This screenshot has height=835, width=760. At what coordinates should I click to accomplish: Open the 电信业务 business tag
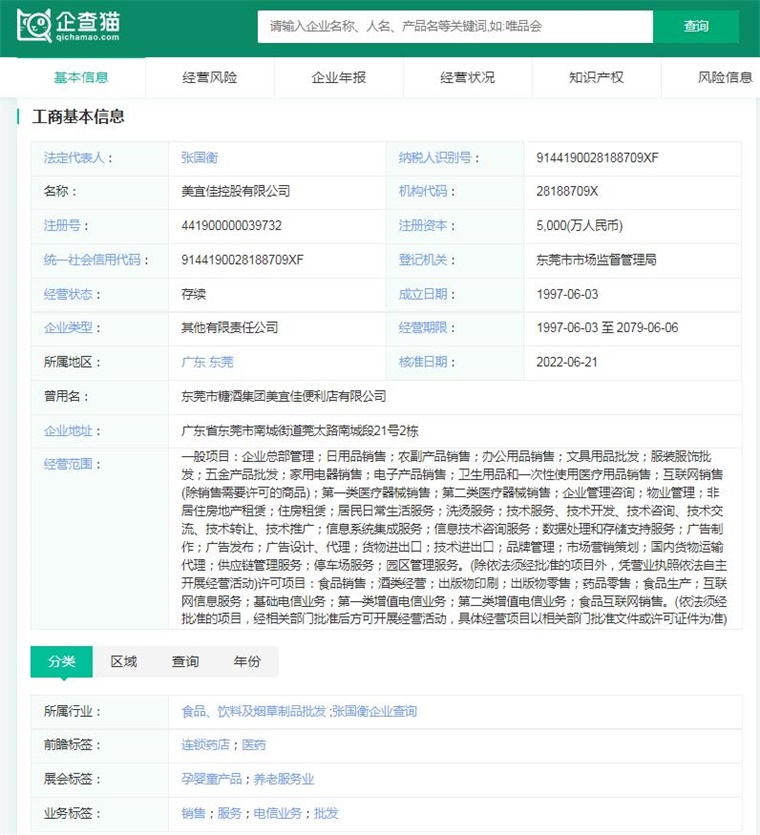coord(278,813)
